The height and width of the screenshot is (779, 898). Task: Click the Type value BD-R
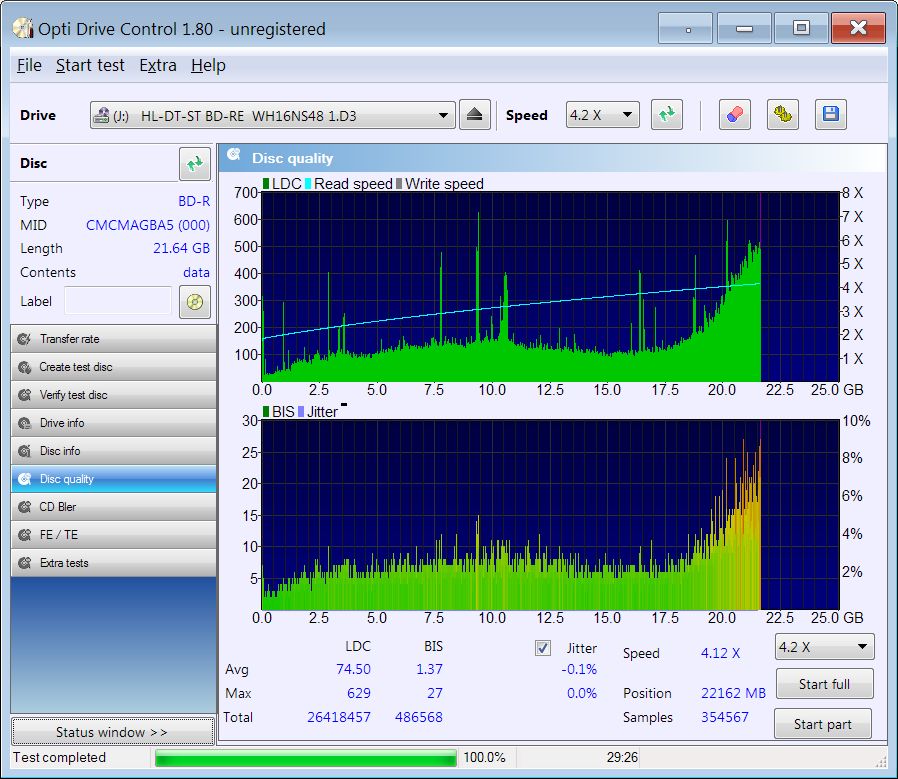click(x=194, y=201)
